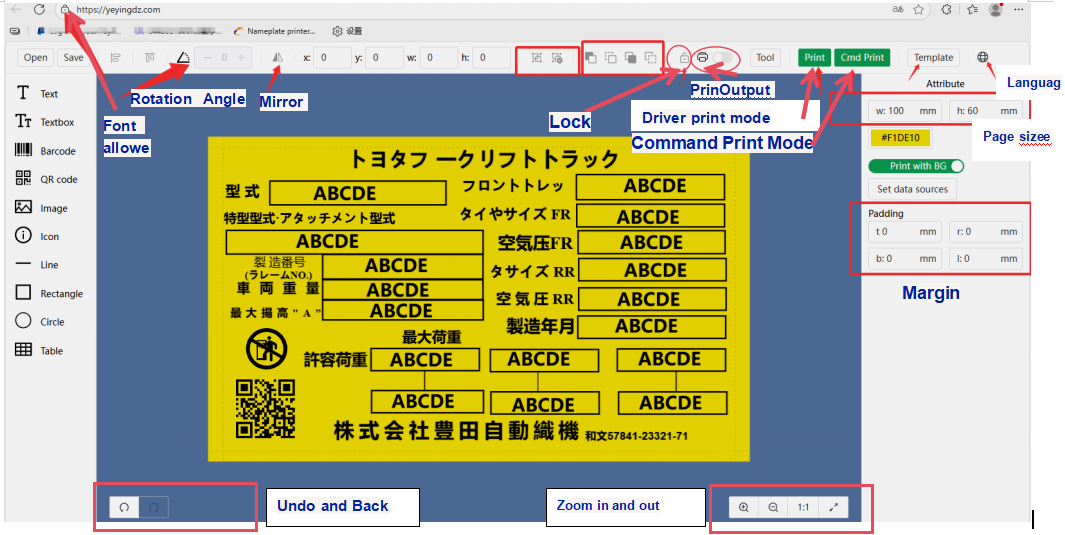Click the zoom in magnifier button

tap(743, 507)
